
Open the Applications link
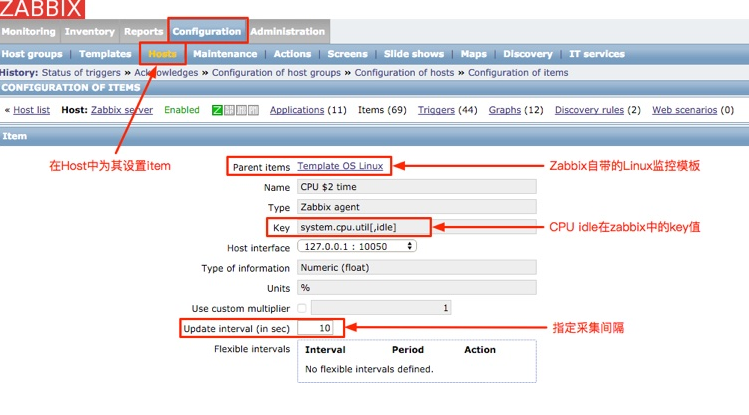click(x=297, y=110)
